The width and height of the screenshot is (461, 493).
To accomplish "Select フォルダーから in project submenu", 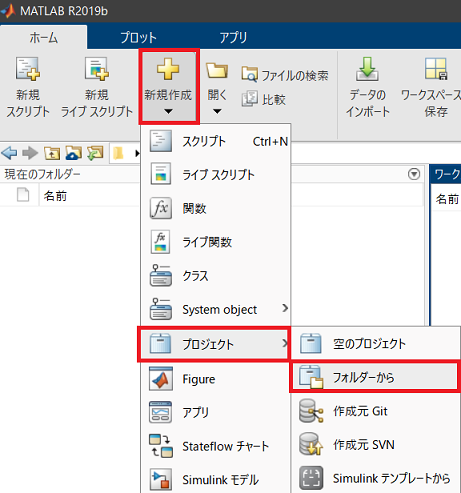I will pyautogui.click(x=375, y=377).
